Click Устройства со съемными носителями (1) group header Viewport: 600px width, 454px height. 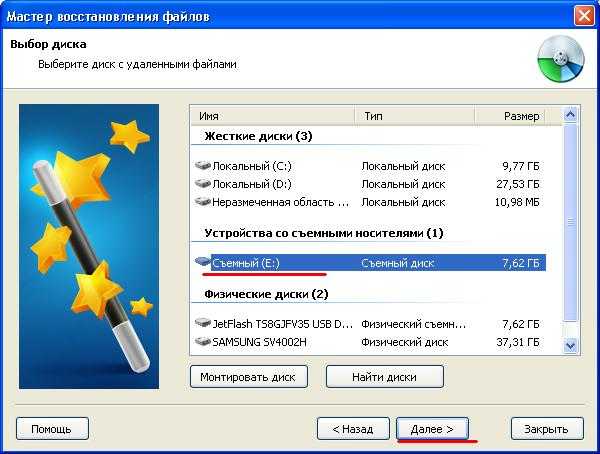324,233
